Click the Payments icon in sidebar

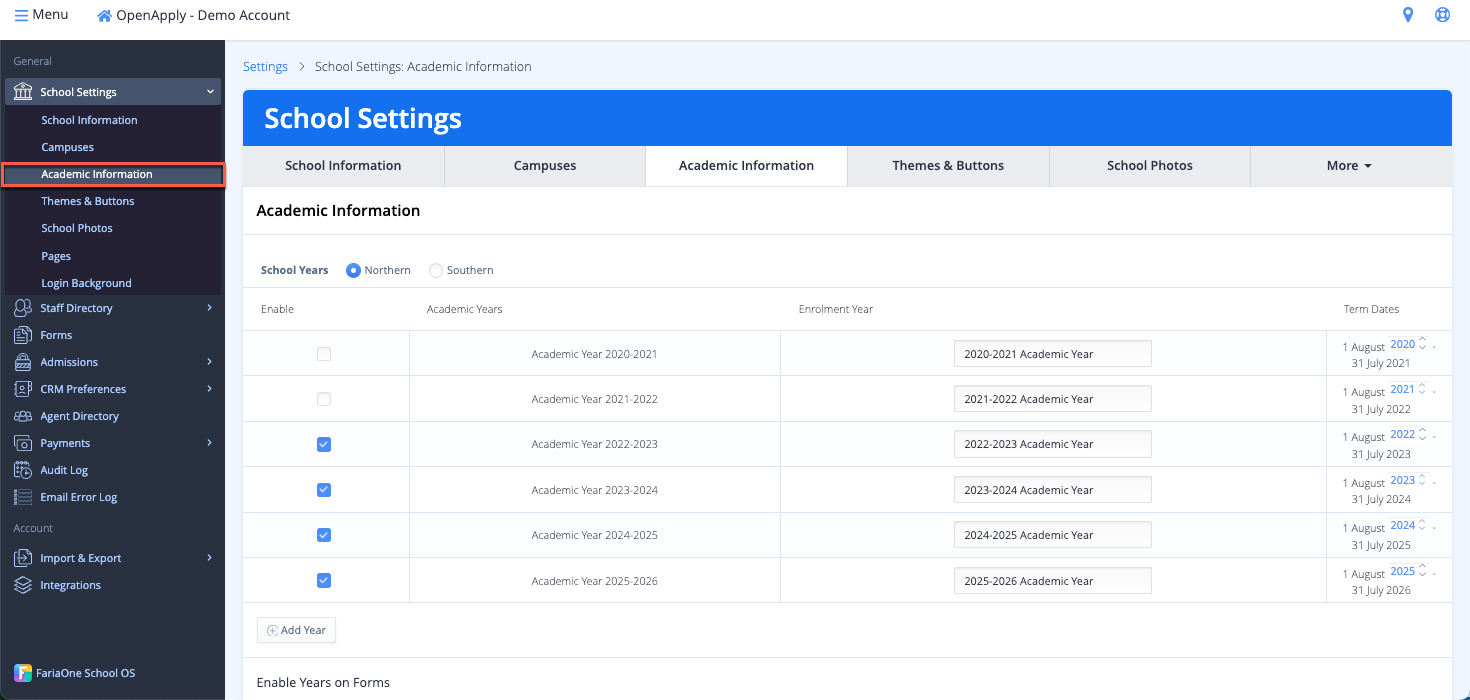click(23, 443)
